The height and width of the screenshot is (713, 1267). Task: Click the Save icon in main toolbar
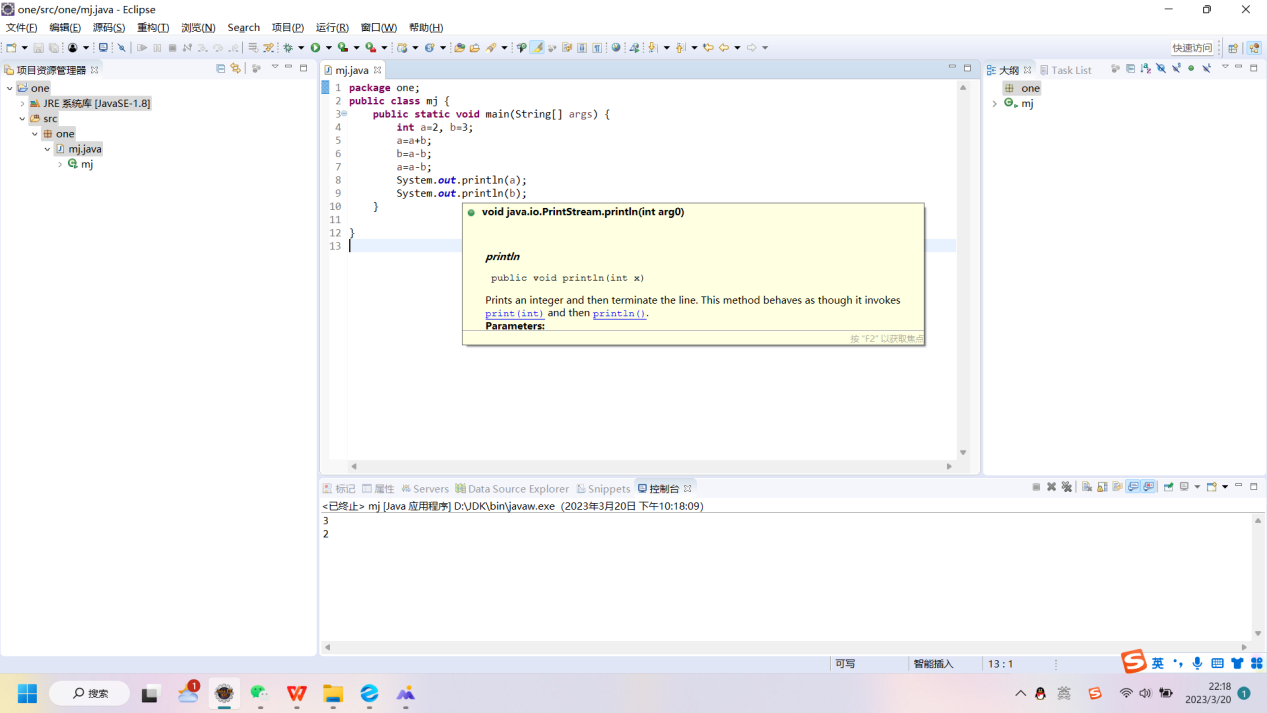(x=39, y=47)
